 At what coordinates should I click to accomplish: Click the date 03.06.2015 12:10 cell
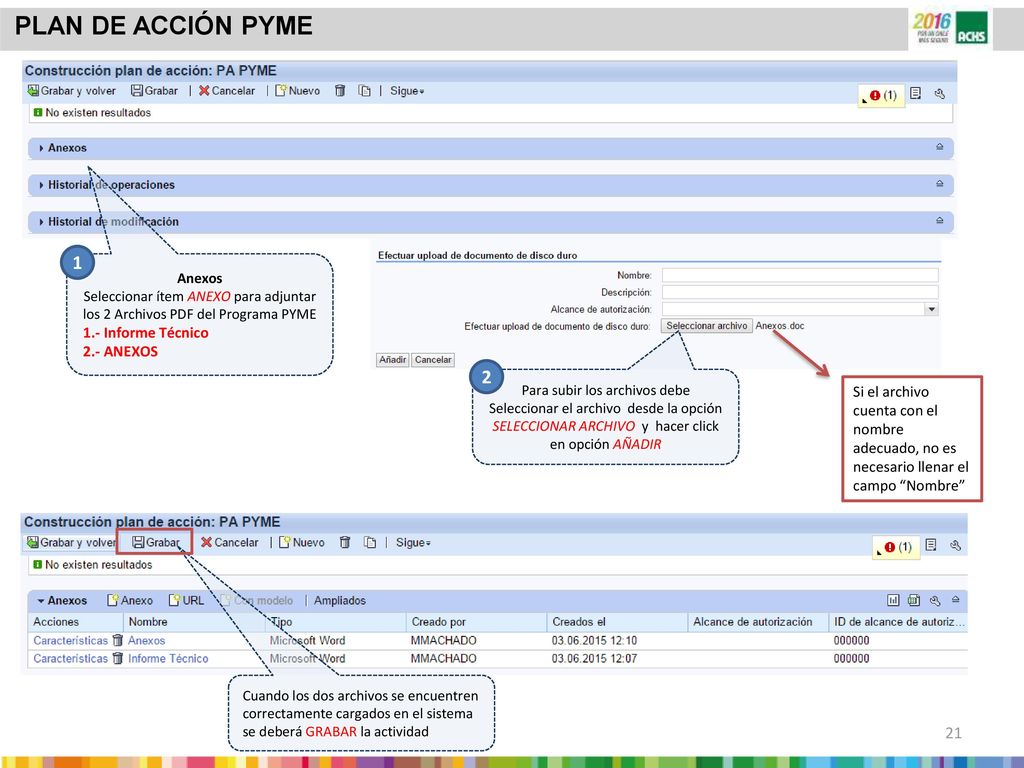[x=594, y=641]
